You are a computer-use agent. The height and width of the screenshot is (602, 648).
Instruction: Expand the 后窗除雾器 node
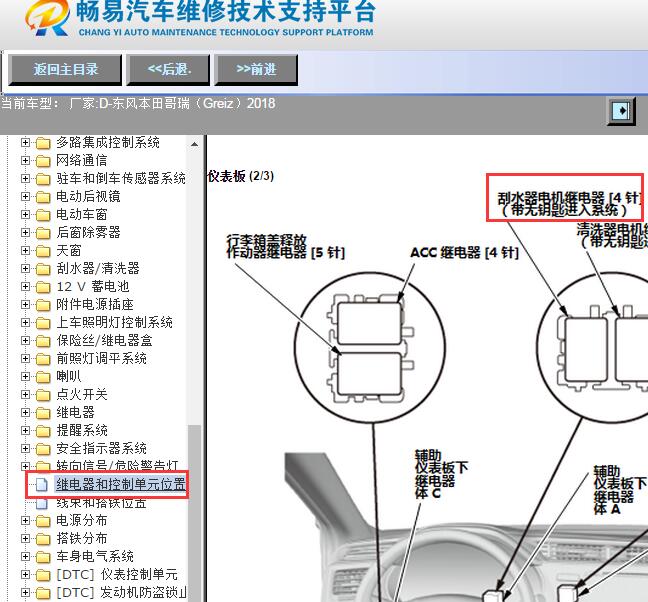[x=25, y=233]
